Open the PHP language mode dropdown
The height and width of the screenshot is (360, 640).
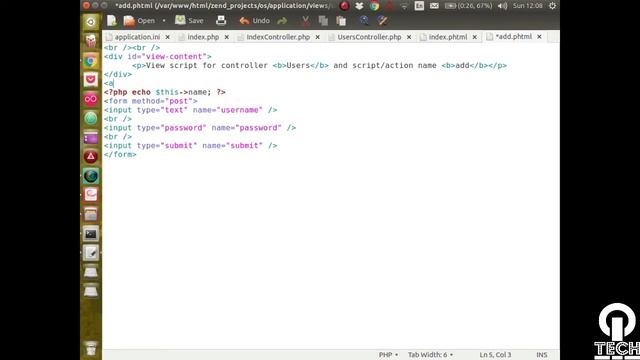(388, 355)
